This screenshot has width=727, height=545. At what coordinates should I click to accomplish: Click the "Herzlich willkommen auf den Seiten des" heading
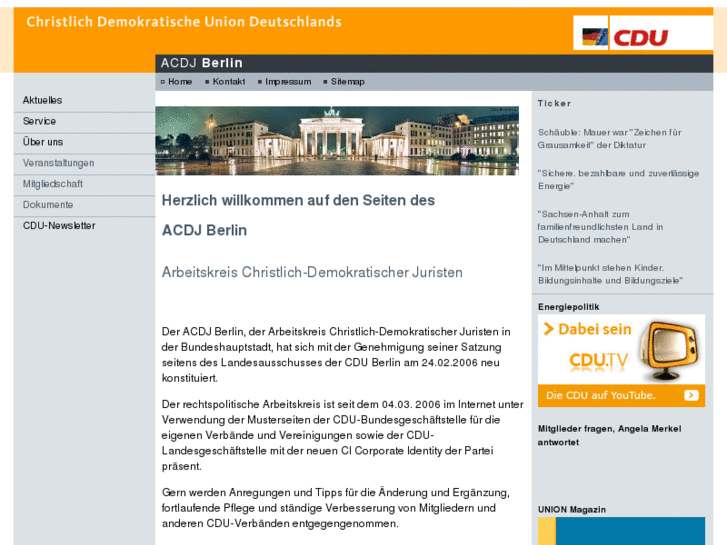pos(298,200)
